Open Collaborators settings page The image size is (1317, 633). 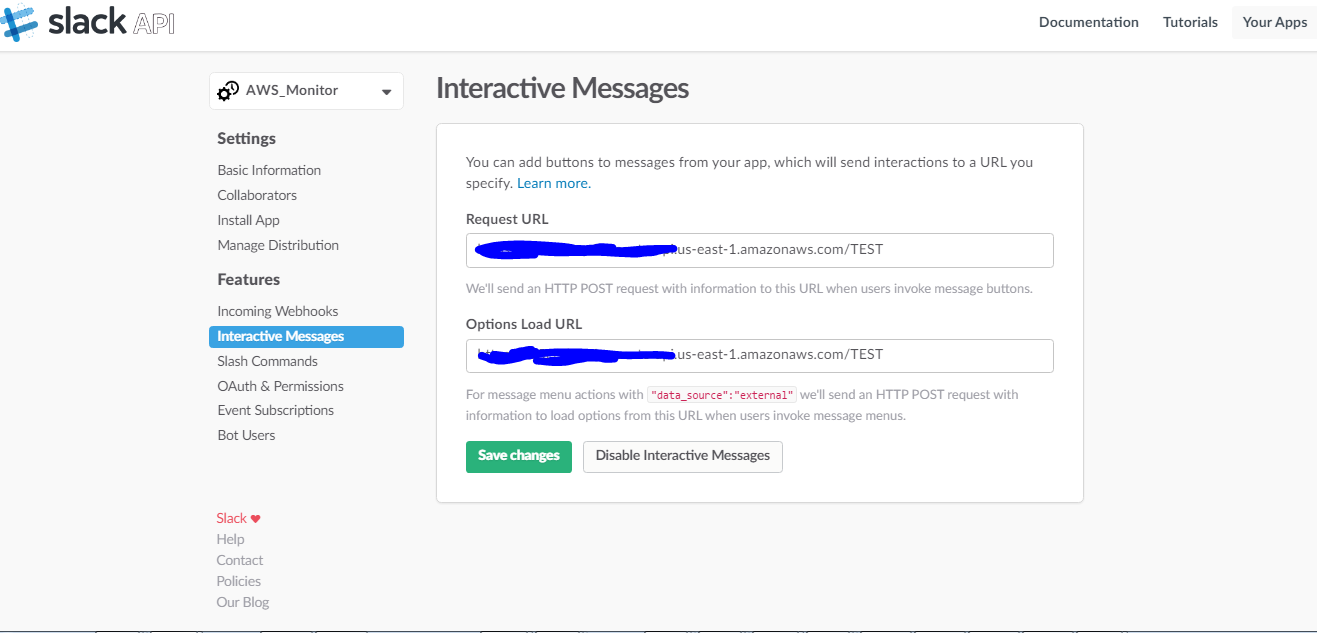[257, 195]
